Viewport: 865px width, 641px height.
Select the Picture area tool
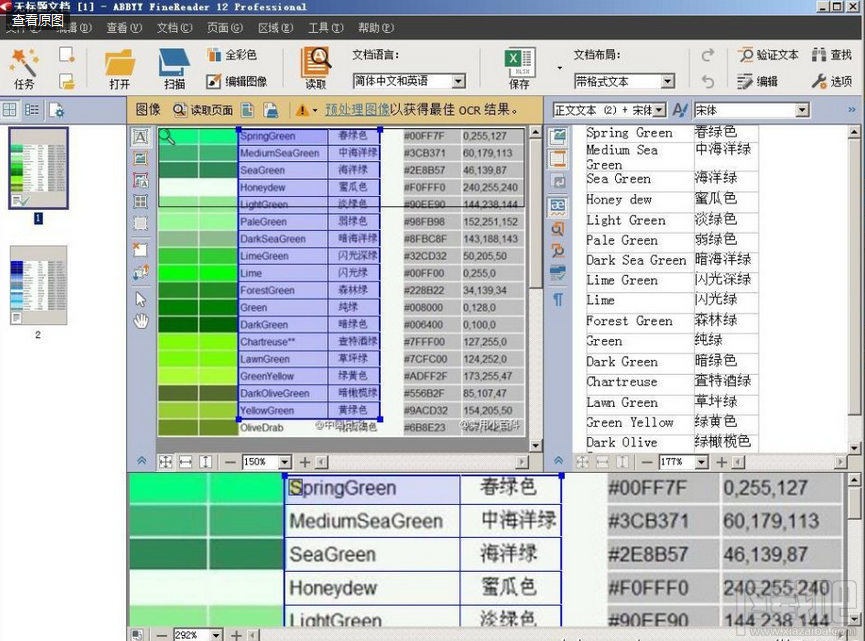141,157
